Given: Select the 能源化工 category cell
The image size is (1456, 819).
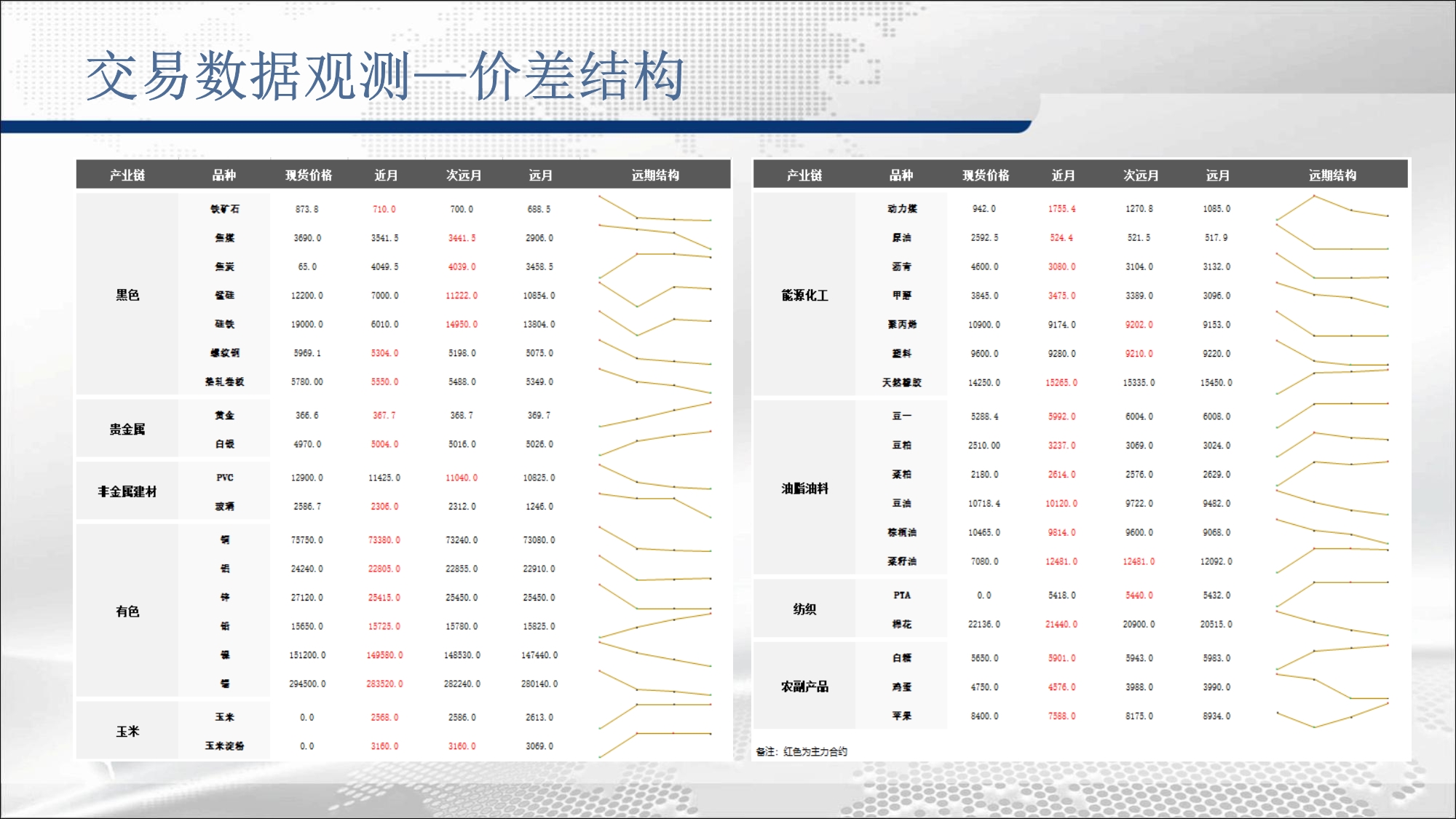Looking at the screenshot, I should click(x=804, y=295).
